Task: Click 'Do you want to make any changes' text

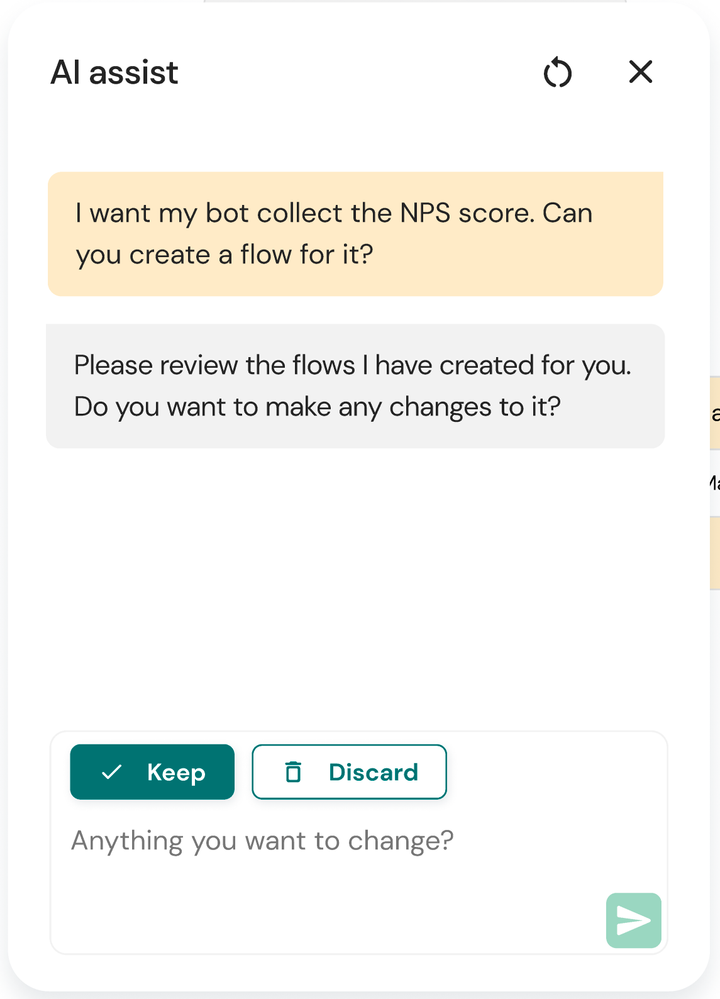Action: 317,407
